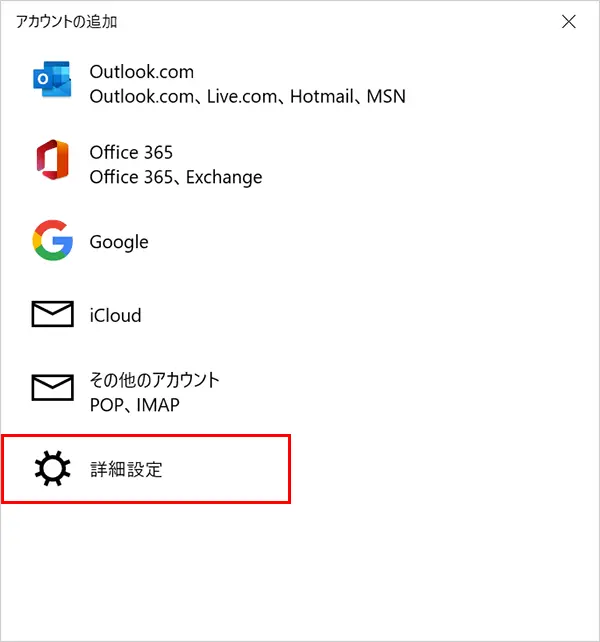Click the envelope icon beside その他のアカウント
Image resolution: width=600 pixels, height=642 pixels.
[x=52, y=387]
